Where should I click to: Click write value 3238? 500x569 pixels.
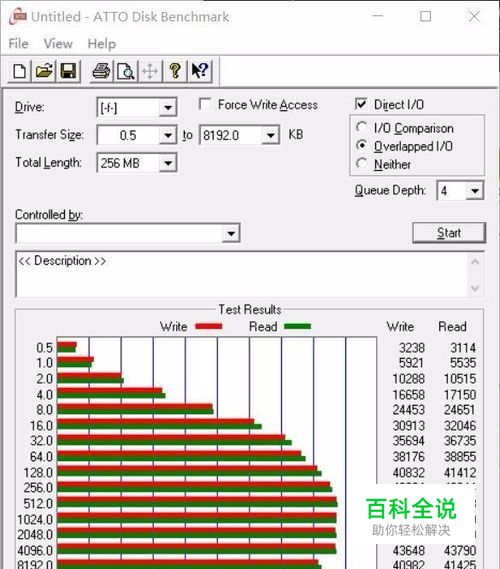pyautogui.click(x=412, y=348)
